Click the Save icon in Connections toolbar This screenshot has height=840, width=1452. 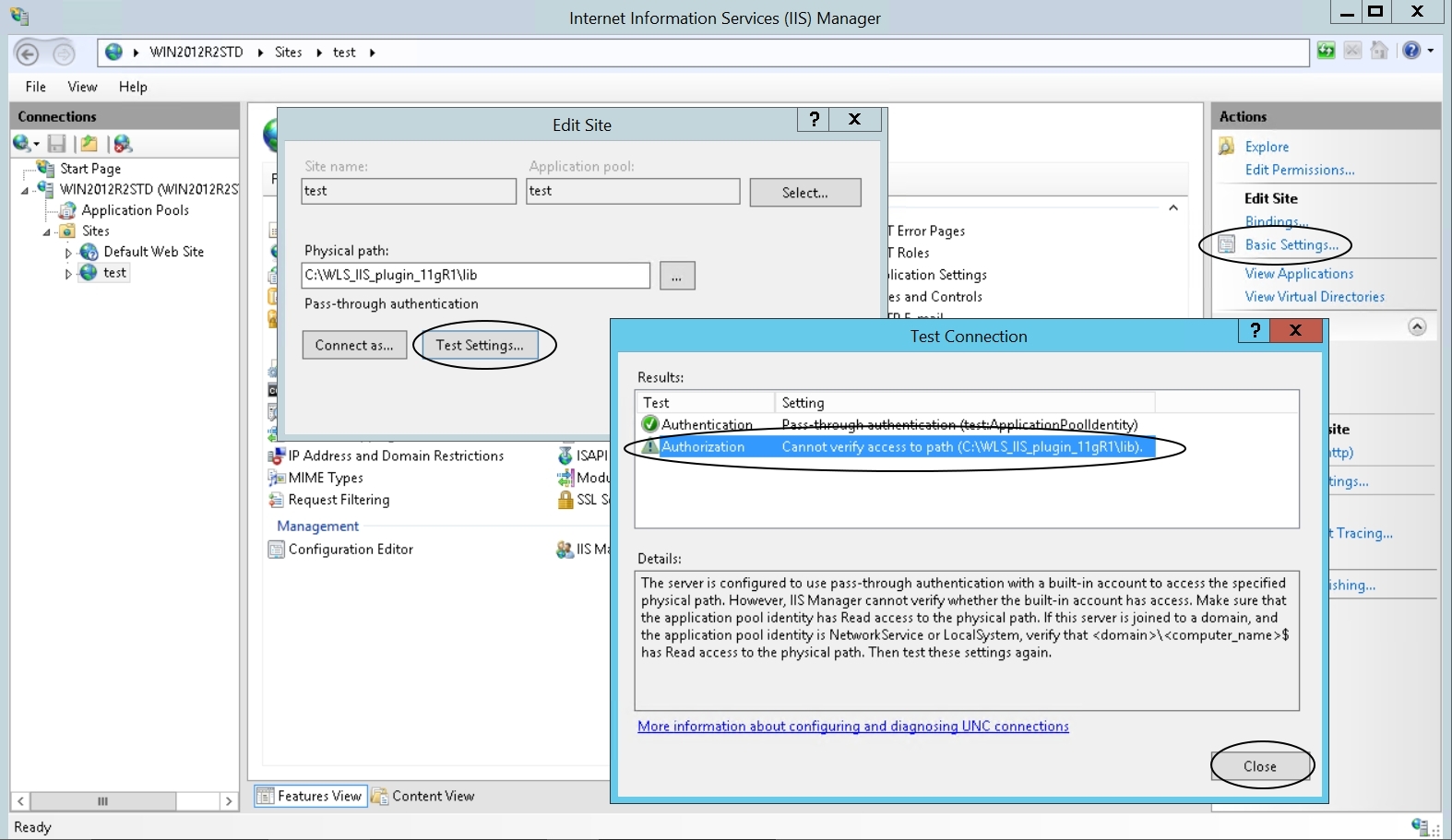pyautogui.click(x=57, y=144)
